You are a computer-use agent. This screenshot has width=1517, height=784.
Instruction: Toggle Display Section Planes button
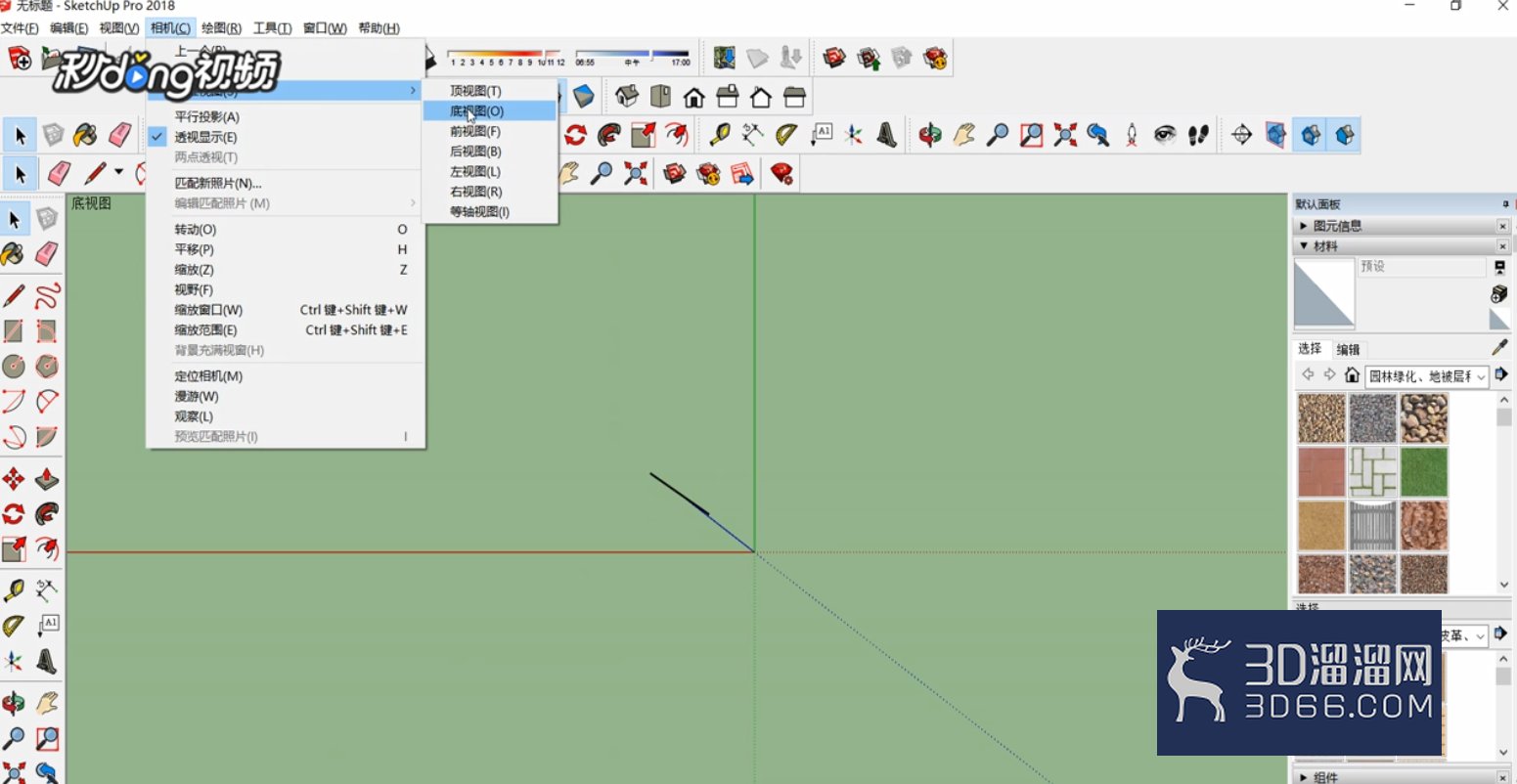(1275, 135)
